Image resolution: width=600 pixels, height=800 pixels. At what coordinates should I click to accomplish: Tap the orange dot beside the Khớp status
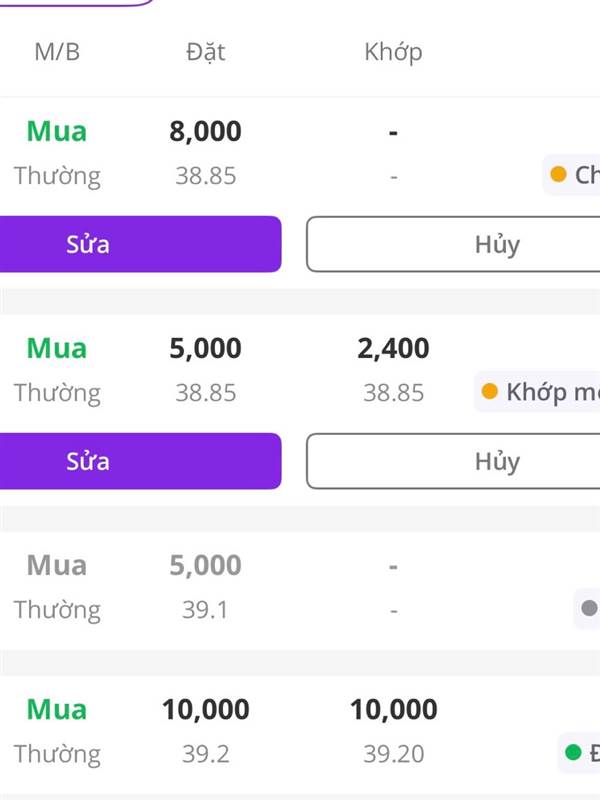click(x=489, y=391)
